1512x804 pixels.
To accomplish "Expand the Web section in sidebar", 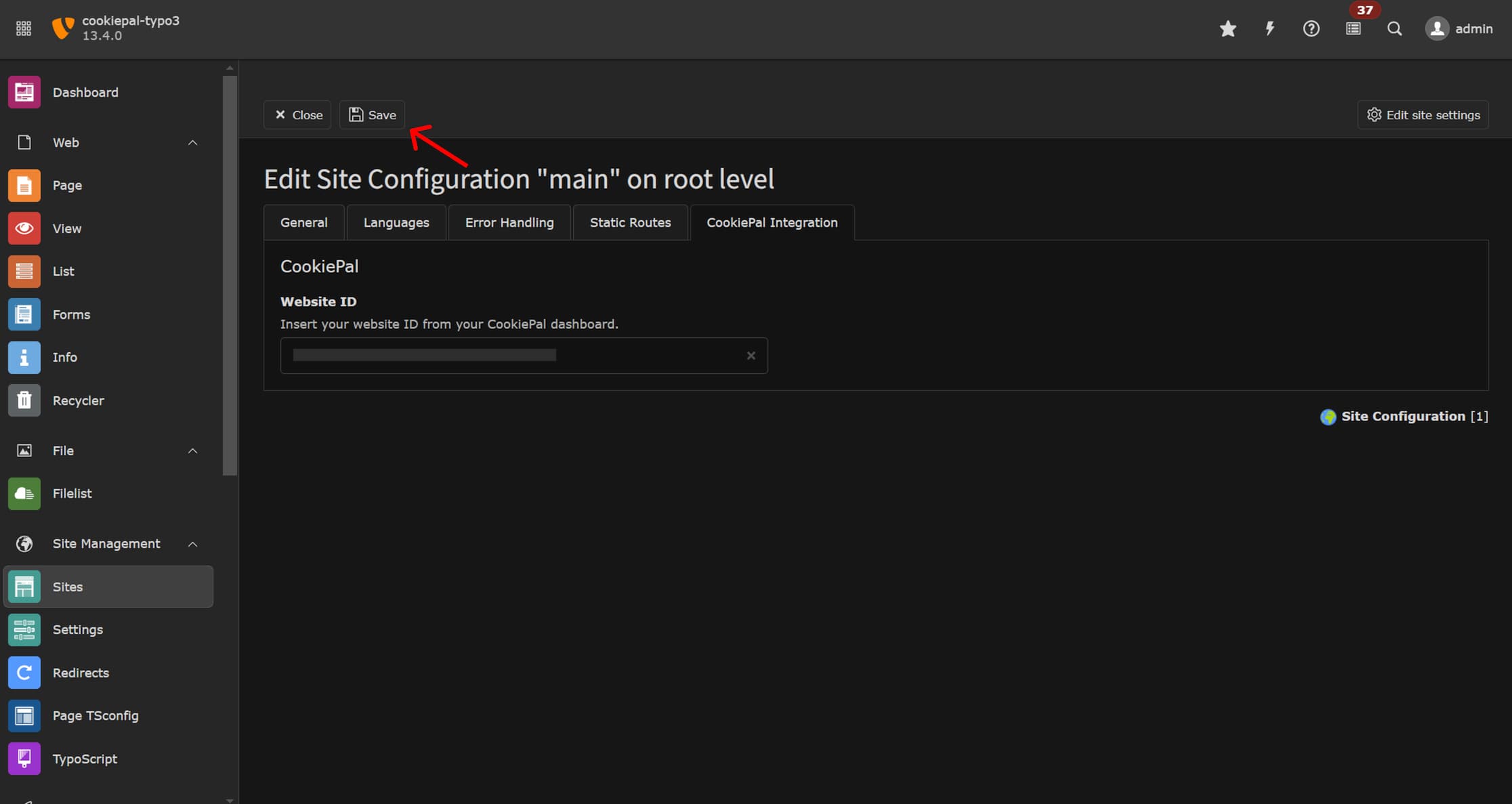I will [192, 142].
